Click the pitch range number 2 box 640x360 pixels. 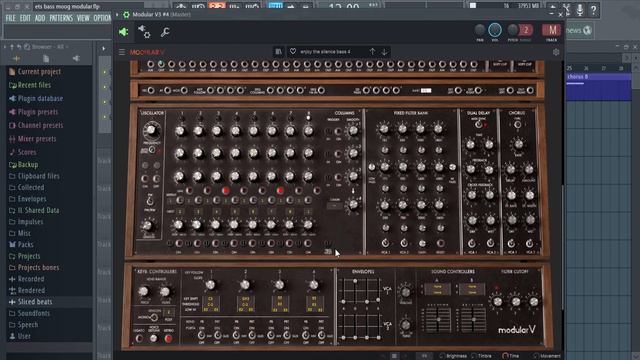click(526, 30)
